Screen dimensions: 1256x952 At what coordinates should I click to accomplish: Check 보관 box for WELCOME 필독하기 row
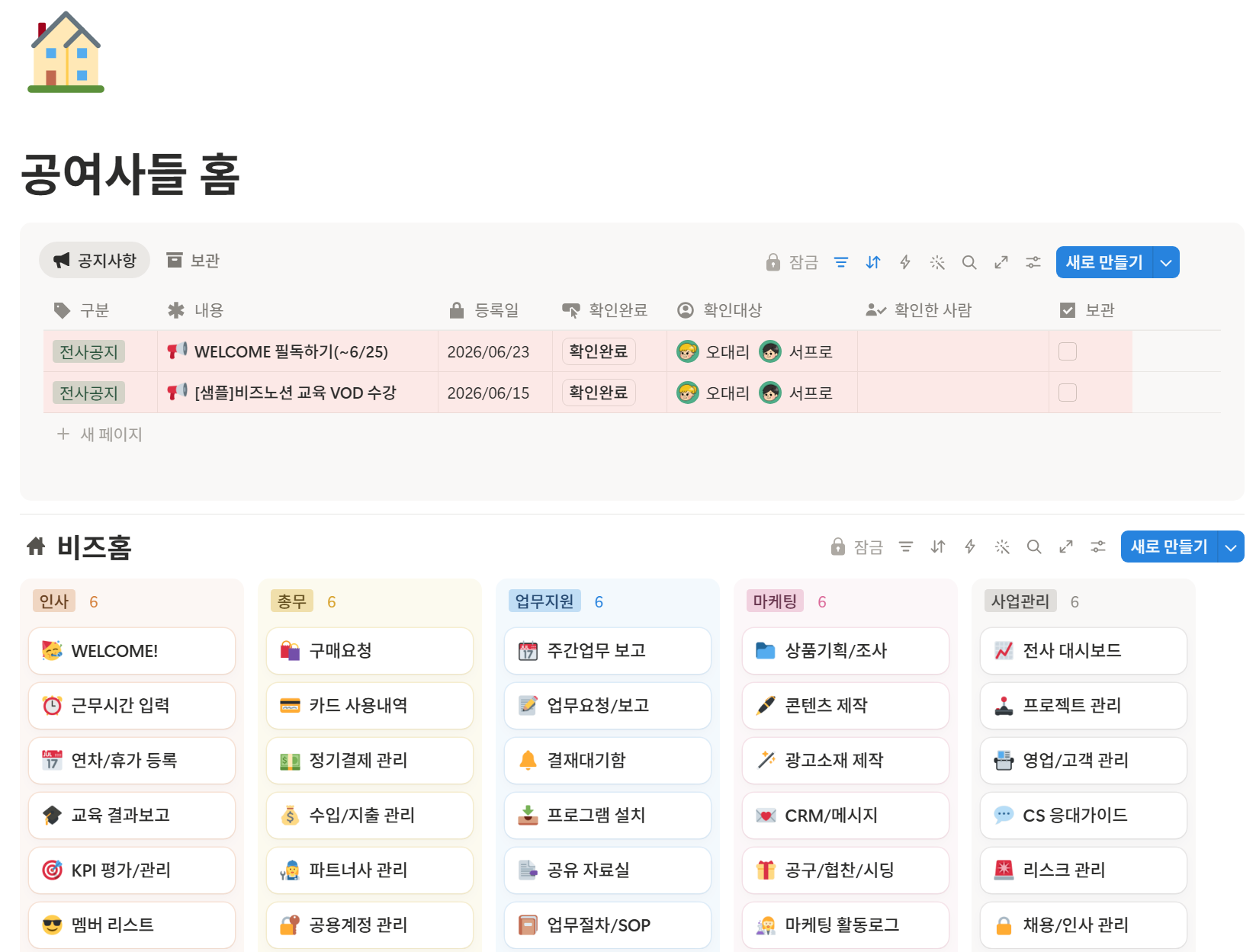[x=1068, y=351]
